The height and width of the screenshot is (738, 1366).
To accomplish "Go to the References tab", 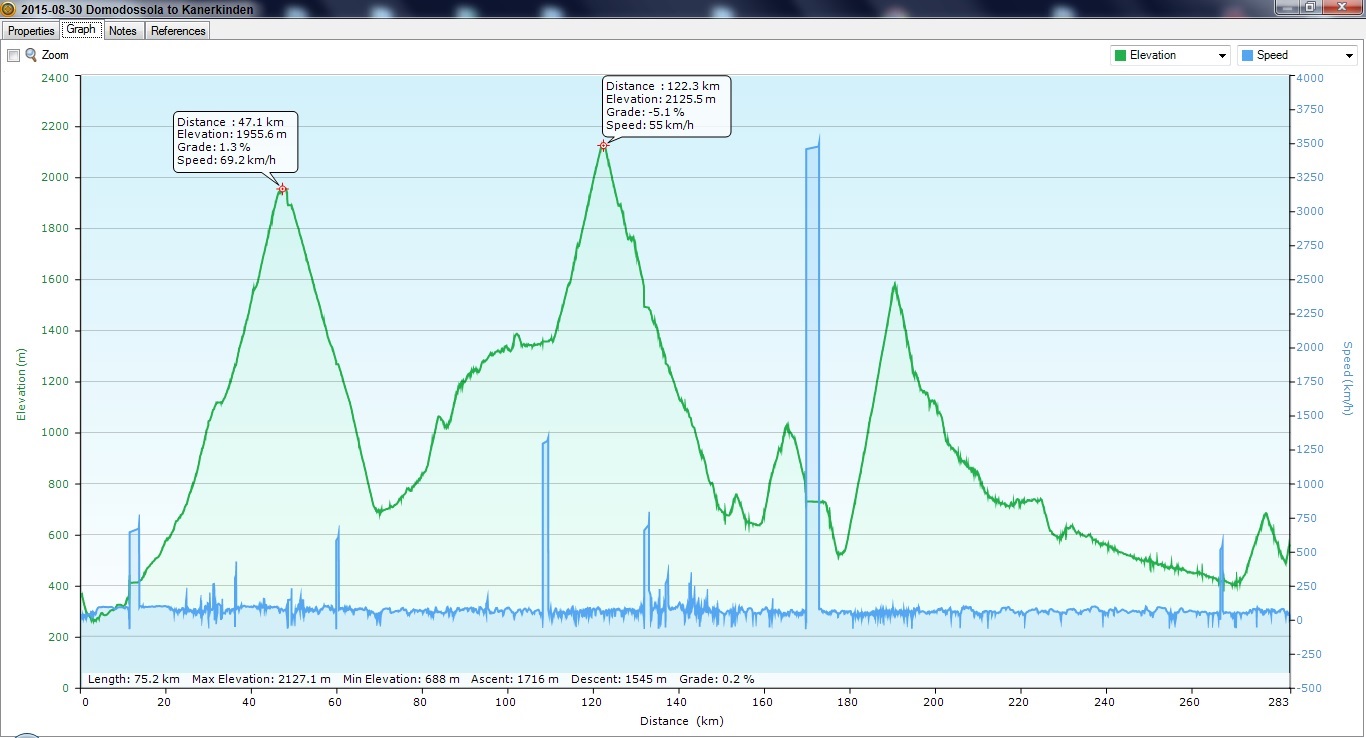I will coord(178,31).
